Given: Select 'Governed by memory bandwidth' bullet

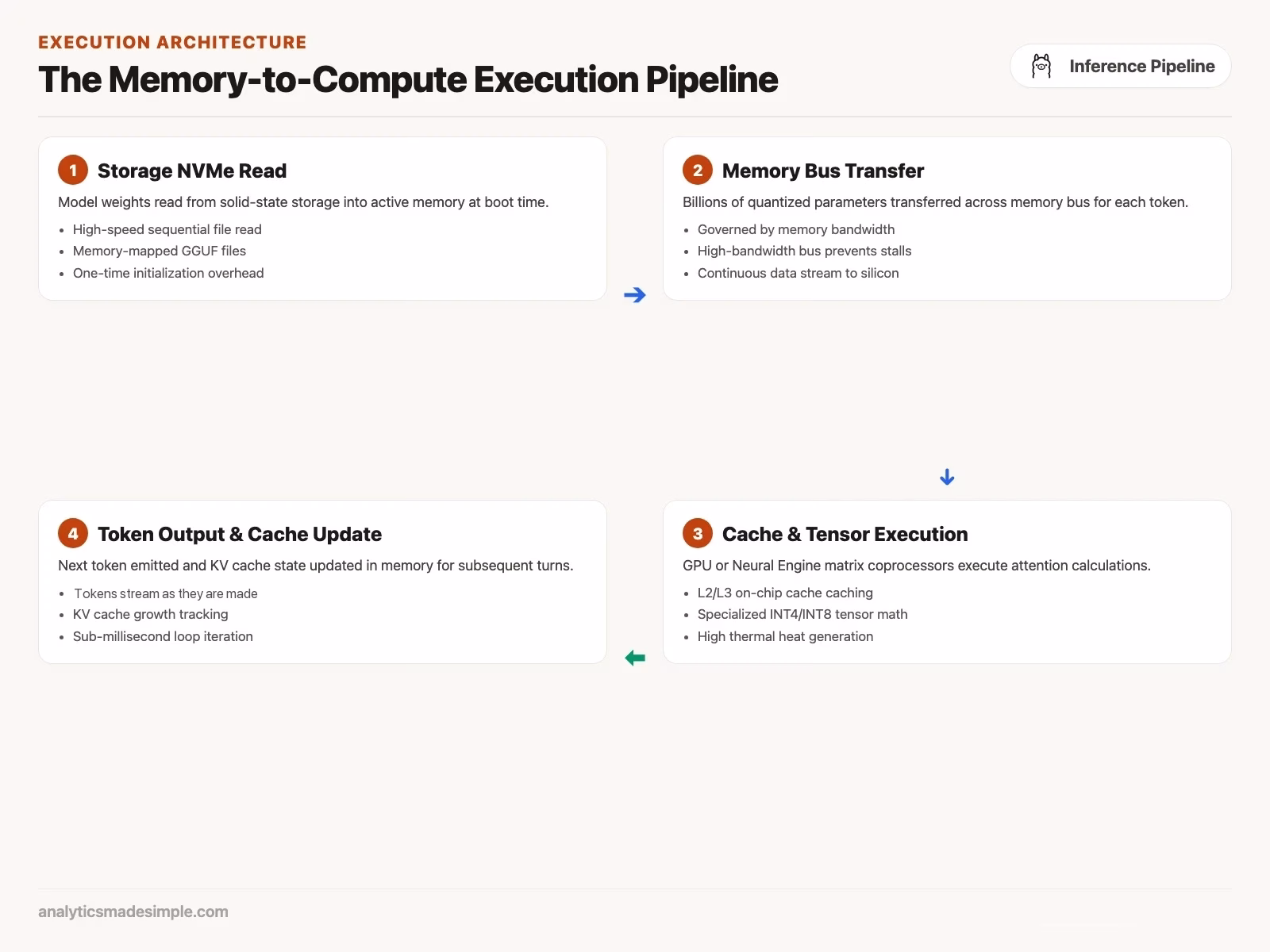Looking at the screenshot, I should [x=796, y=229].
